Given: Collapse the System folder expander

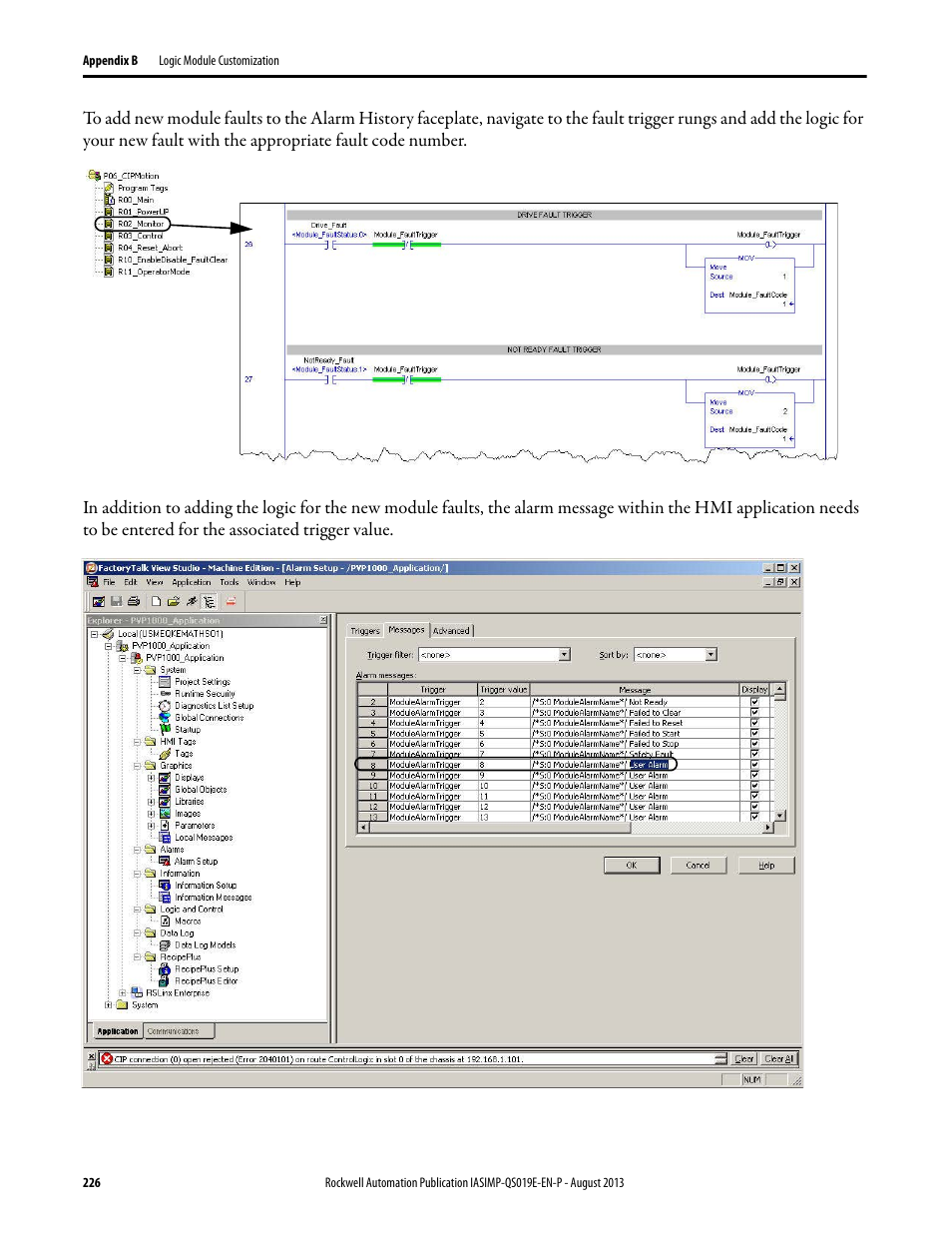Looking at the screenshot, I should point(137,670).
